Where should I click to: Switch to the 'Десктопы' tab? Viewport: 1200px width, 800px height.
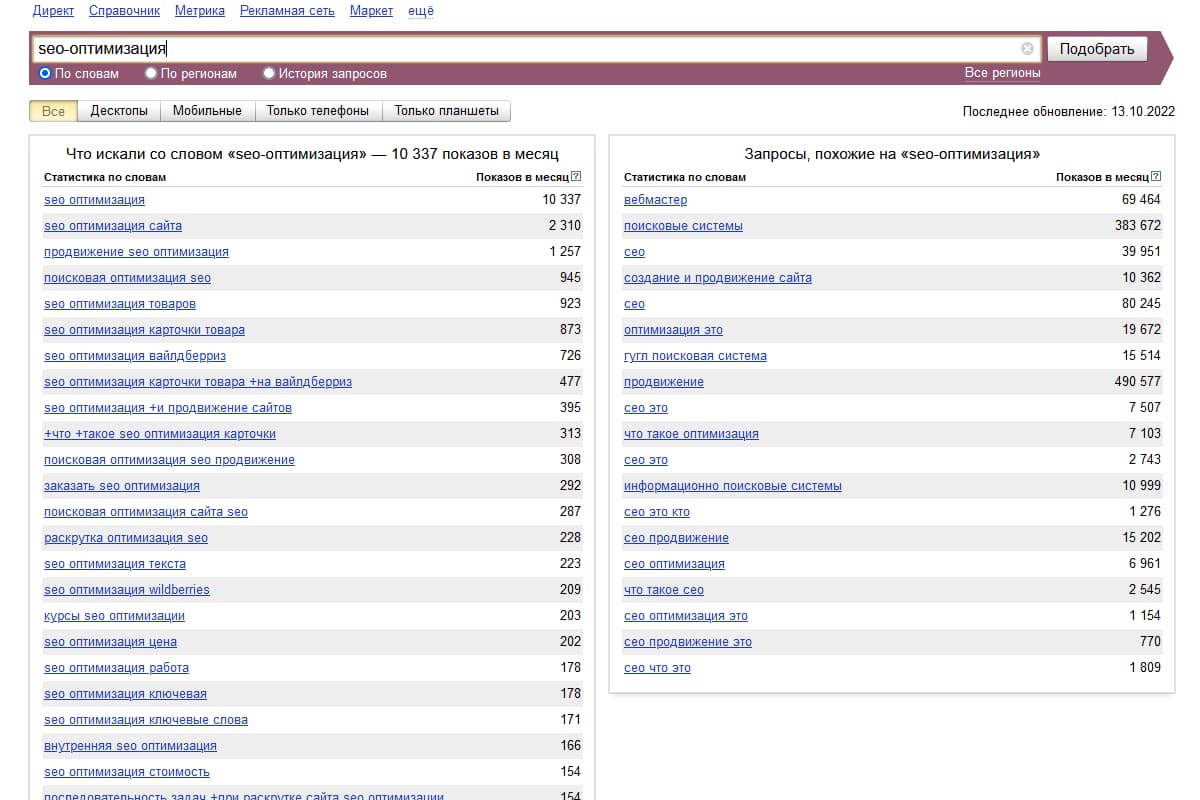point(119,111)
